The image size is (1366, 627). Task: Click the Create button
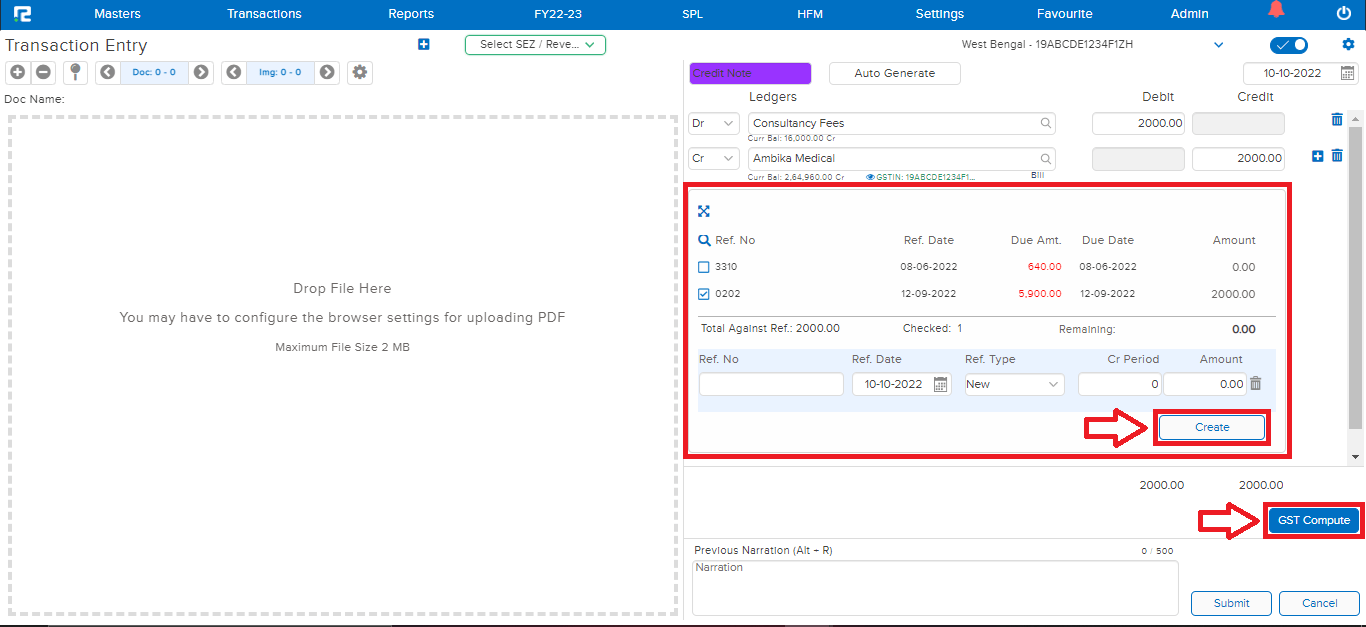coord(1211,427)
